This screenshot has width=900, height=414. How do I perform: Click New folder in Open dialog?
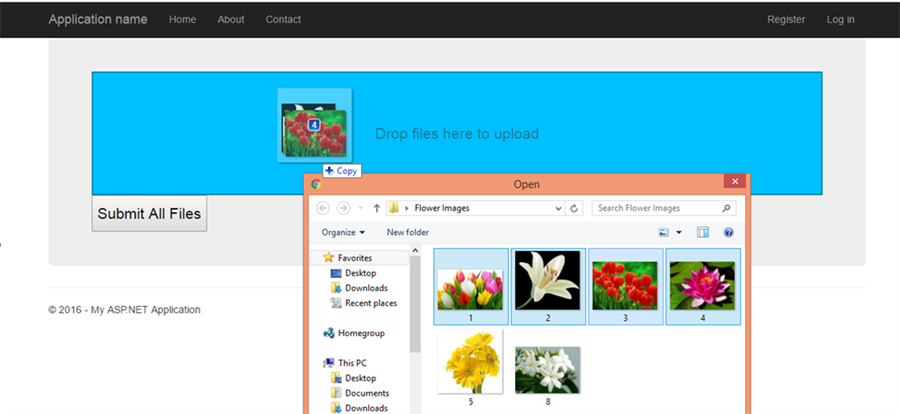(408, 233)
